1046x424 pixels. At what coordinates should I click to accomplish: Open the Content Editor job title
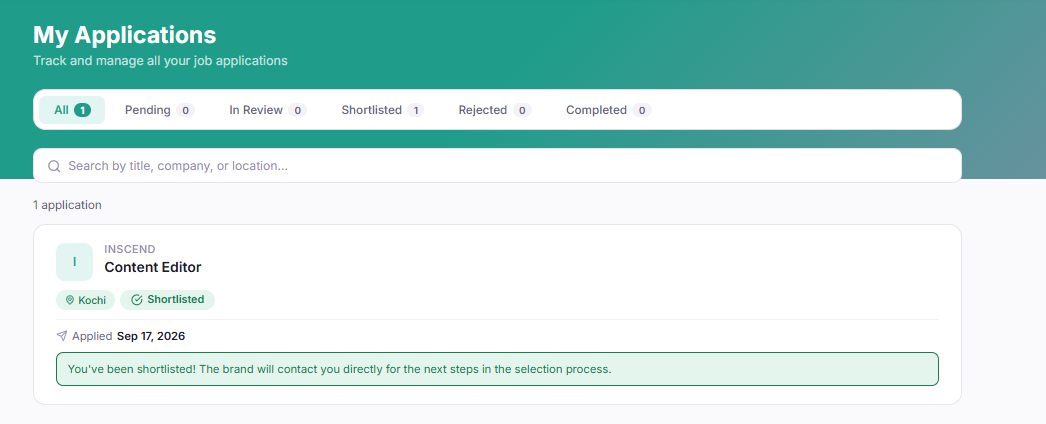(153, 267)
